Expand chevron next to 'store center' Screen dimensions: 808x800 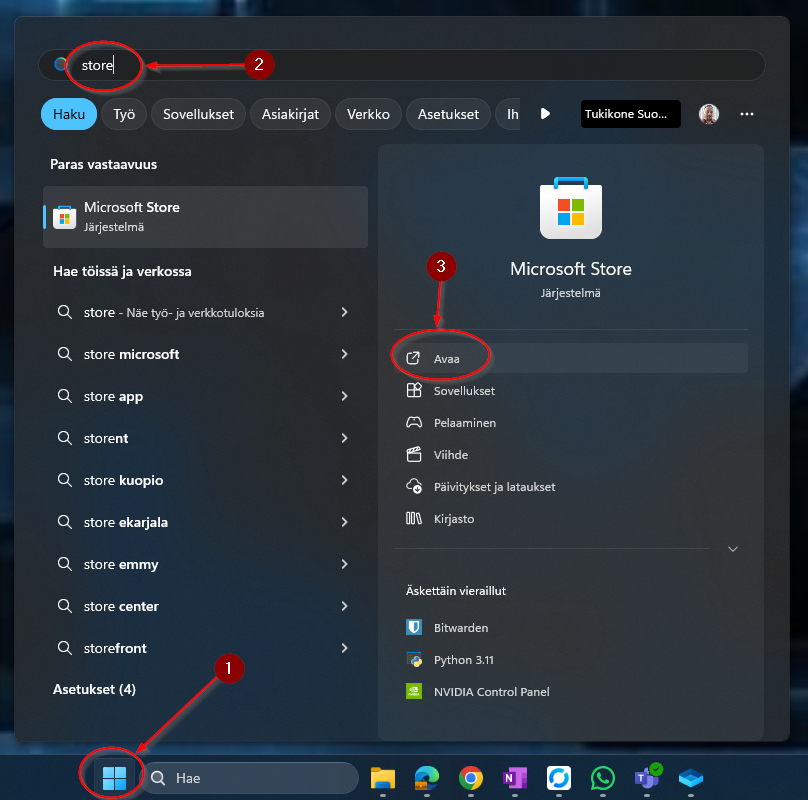[x=344, y=606]
